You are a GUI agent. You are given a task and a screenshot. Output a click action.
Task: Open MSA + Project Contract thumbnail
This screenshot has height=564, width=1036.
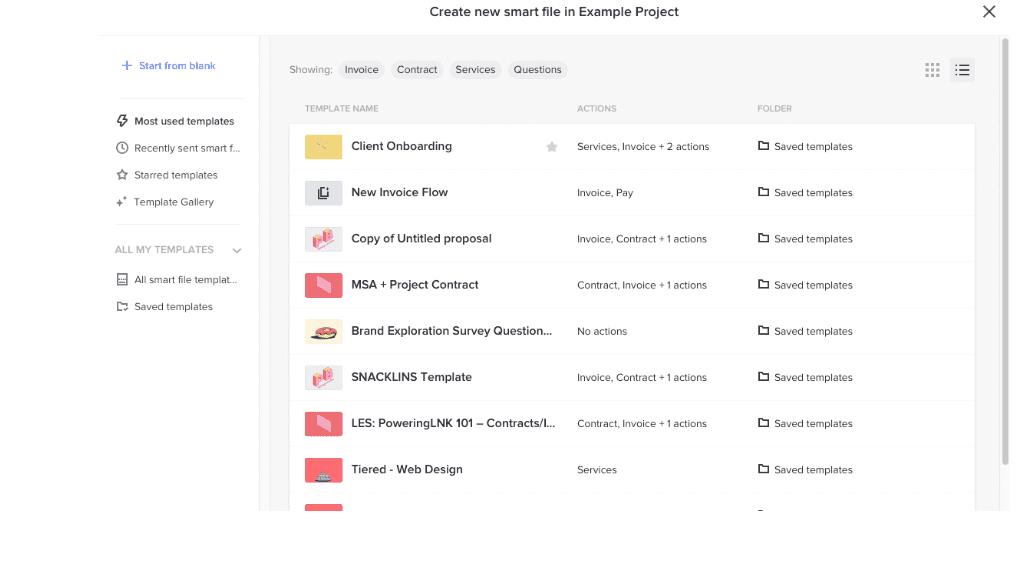pos(324,285)
